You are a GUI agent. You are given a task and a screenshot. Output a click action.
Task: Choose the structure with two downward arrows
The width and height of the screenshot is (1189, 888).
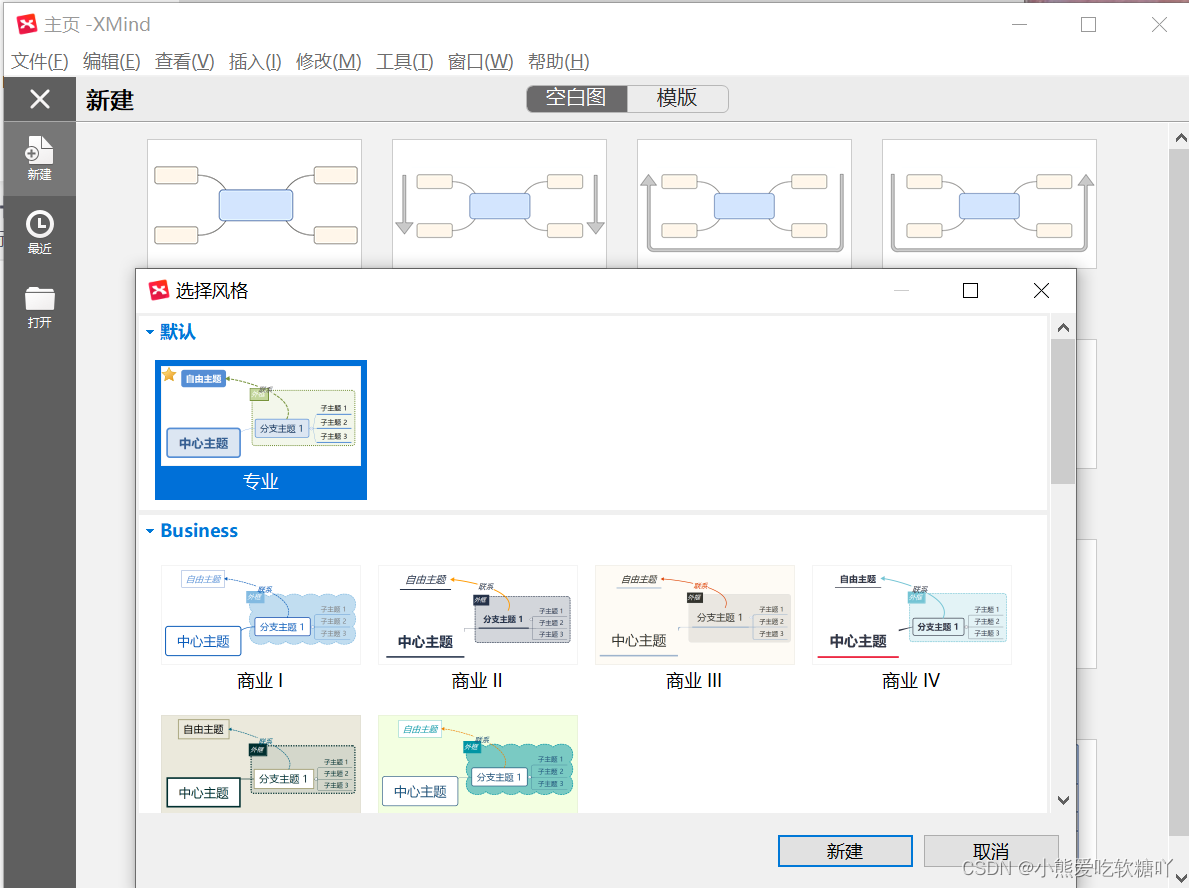(x=500, y=203)
